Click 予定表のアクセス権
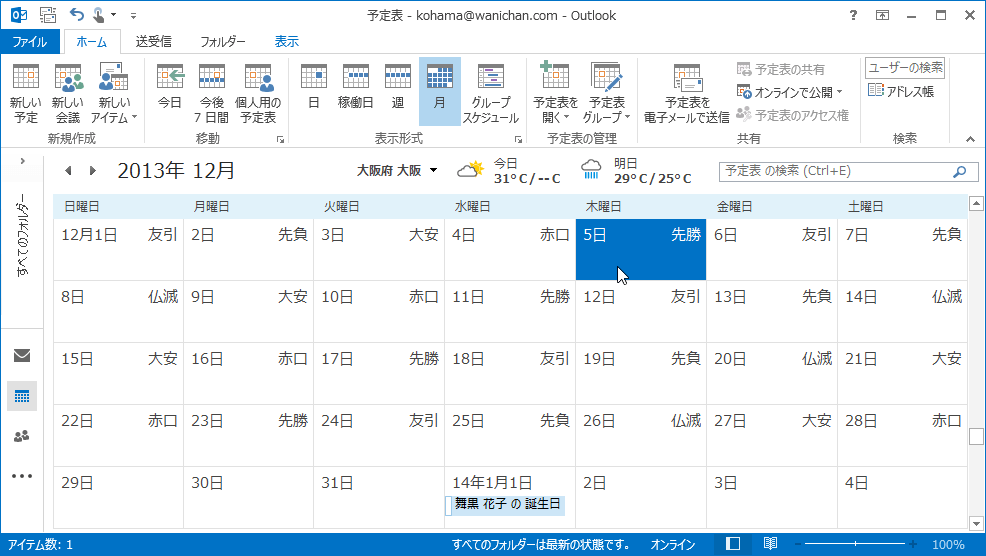Viewport: 986px width, 556px height. click(x=792, y=115)
